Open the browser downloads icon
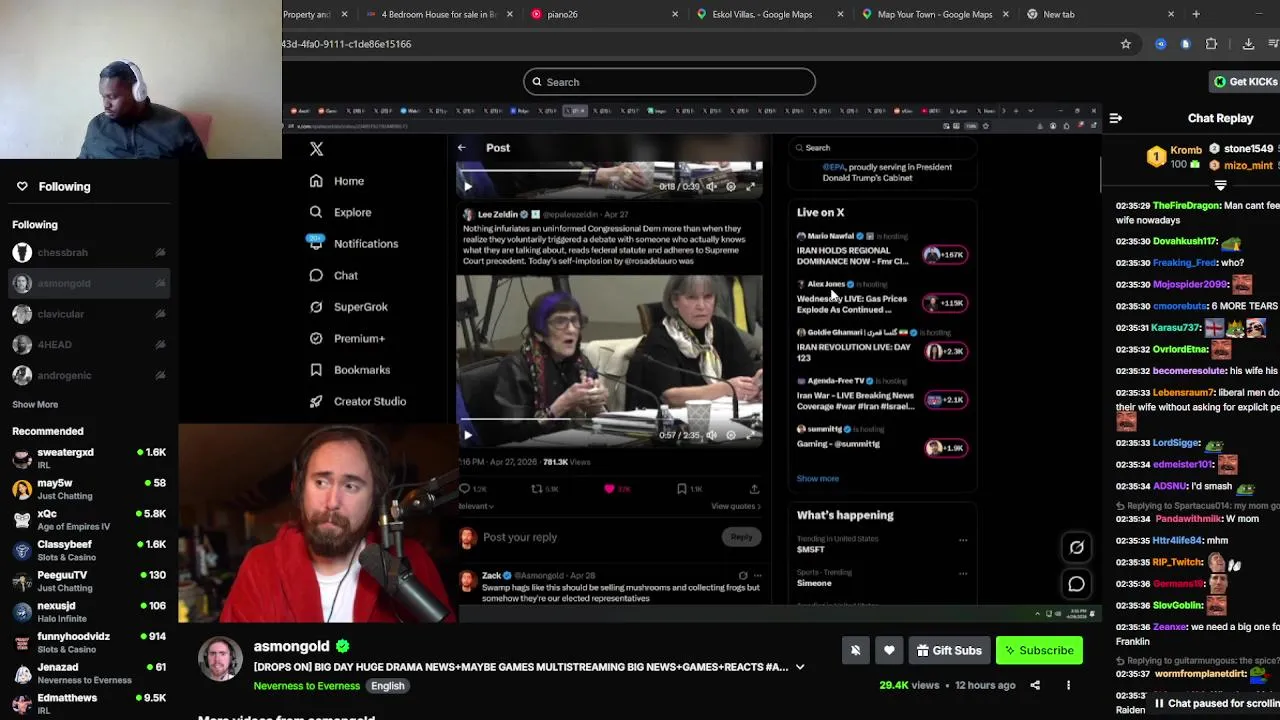Screen dimensions: 1280x720 1248,44
